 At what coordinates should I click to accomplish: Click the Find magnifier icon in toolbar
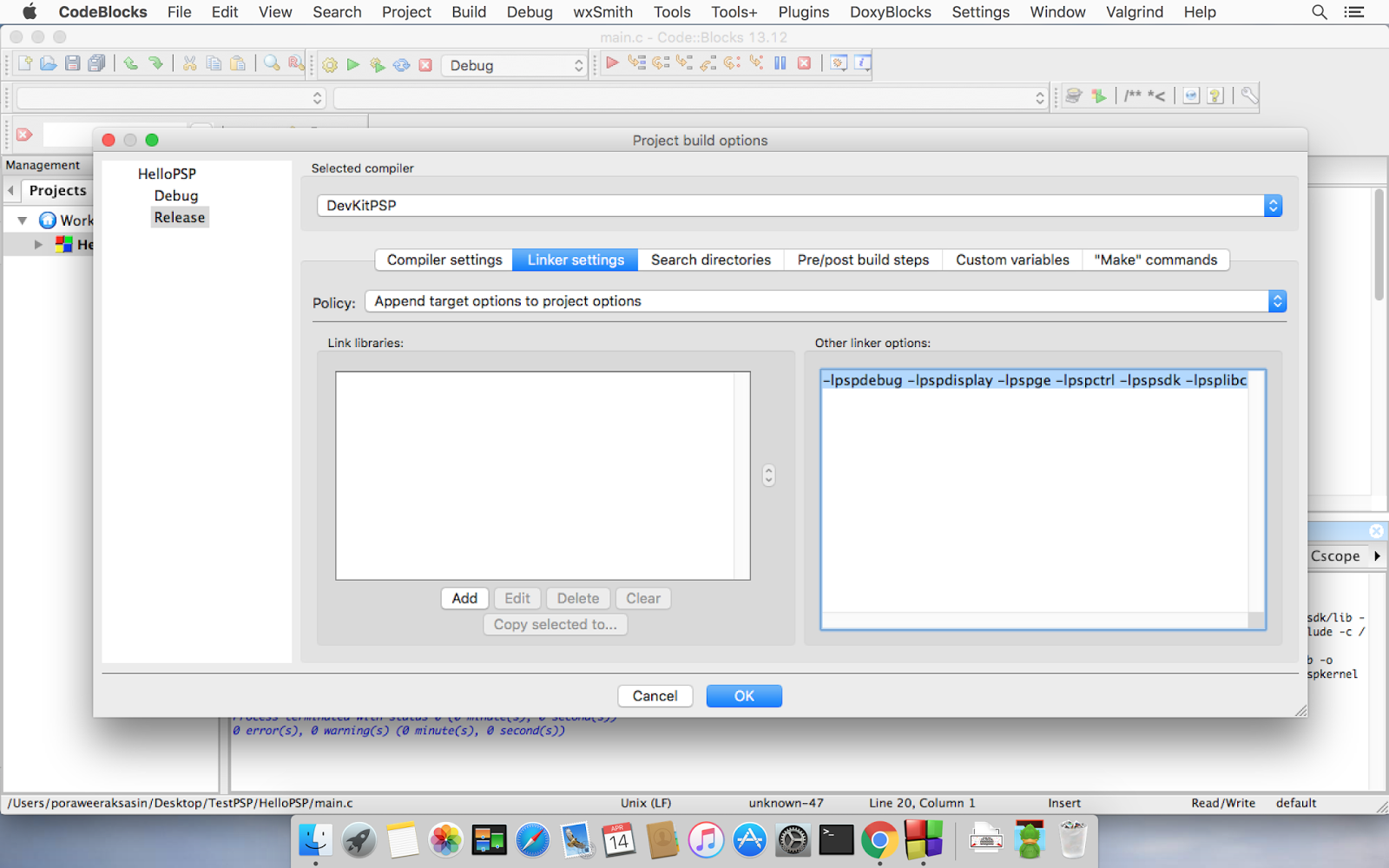coord(272,63)
